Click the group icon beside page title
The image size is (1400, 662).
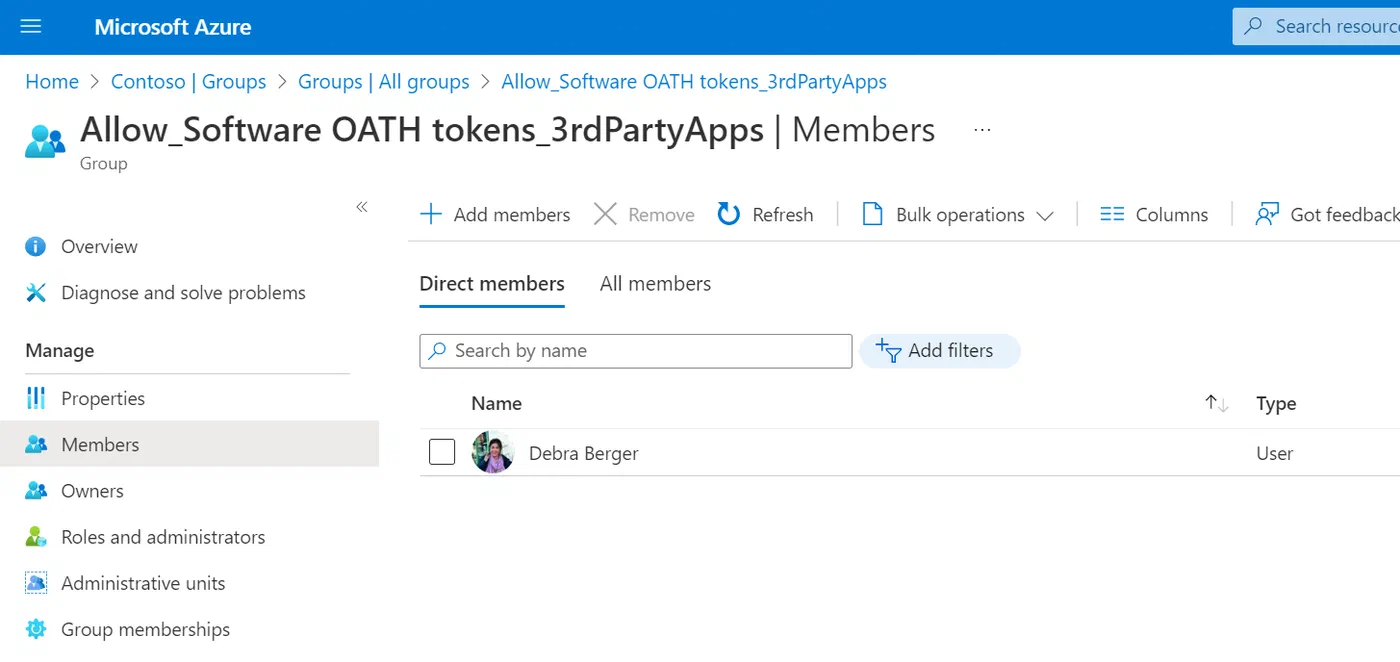click(x=45, y=141)
